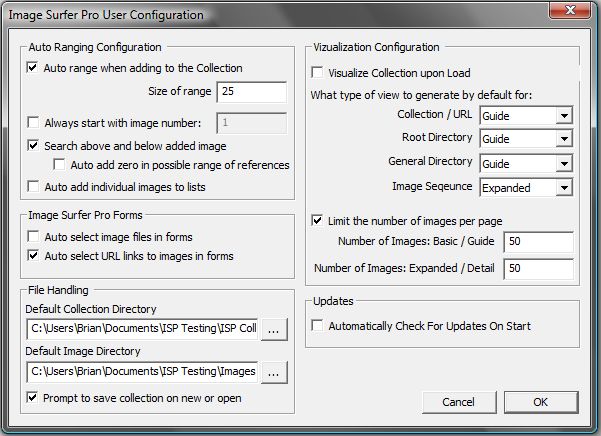Toggle Visualize Collection upon Load

point(317,72)
